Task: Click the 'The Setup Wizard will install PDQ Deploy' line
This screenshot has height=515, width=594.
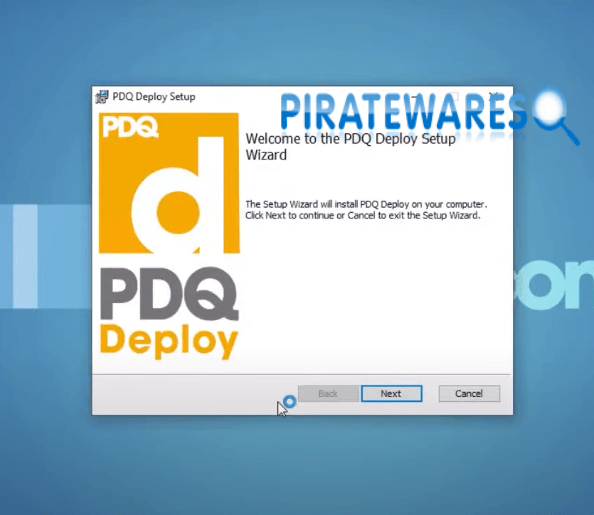Action: pyautogui.click(x=366, y=204)
